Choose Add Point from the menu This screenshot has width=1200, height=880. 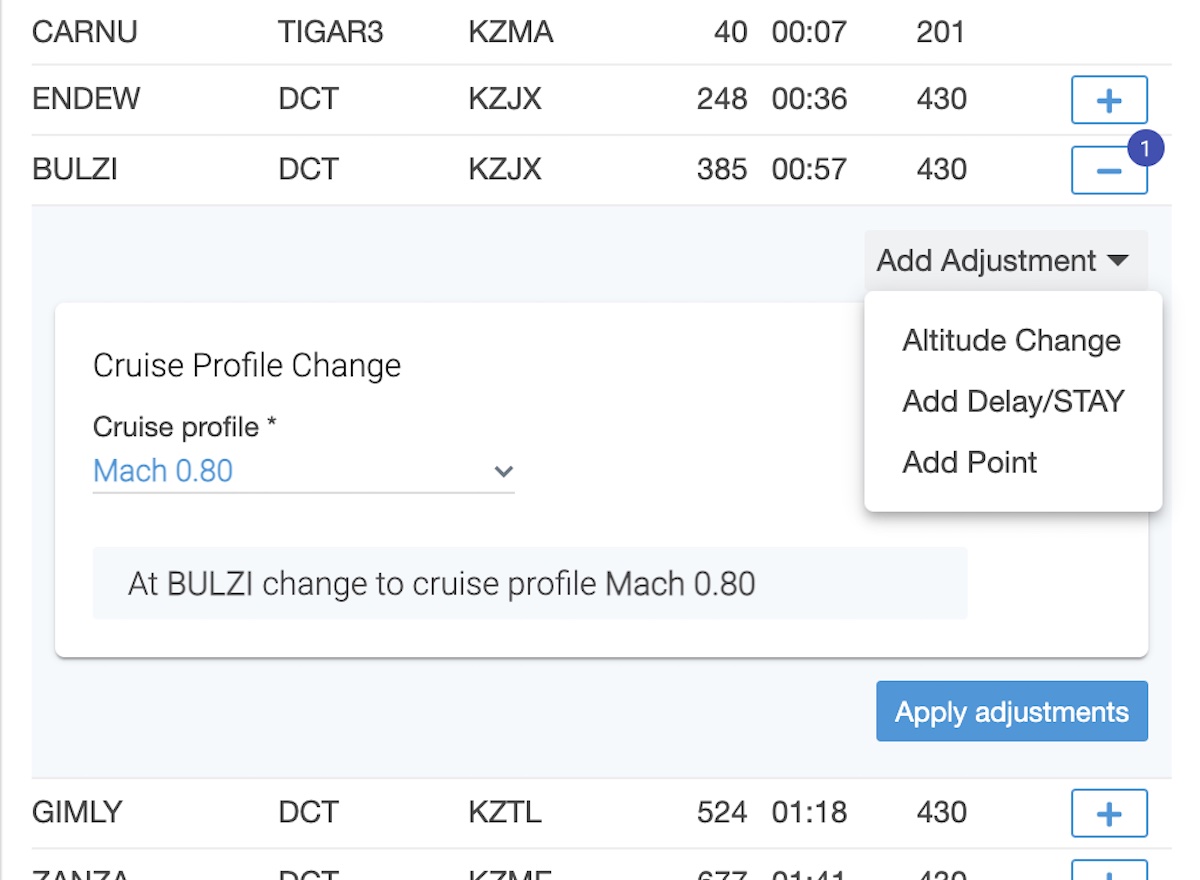pos(970,462)
